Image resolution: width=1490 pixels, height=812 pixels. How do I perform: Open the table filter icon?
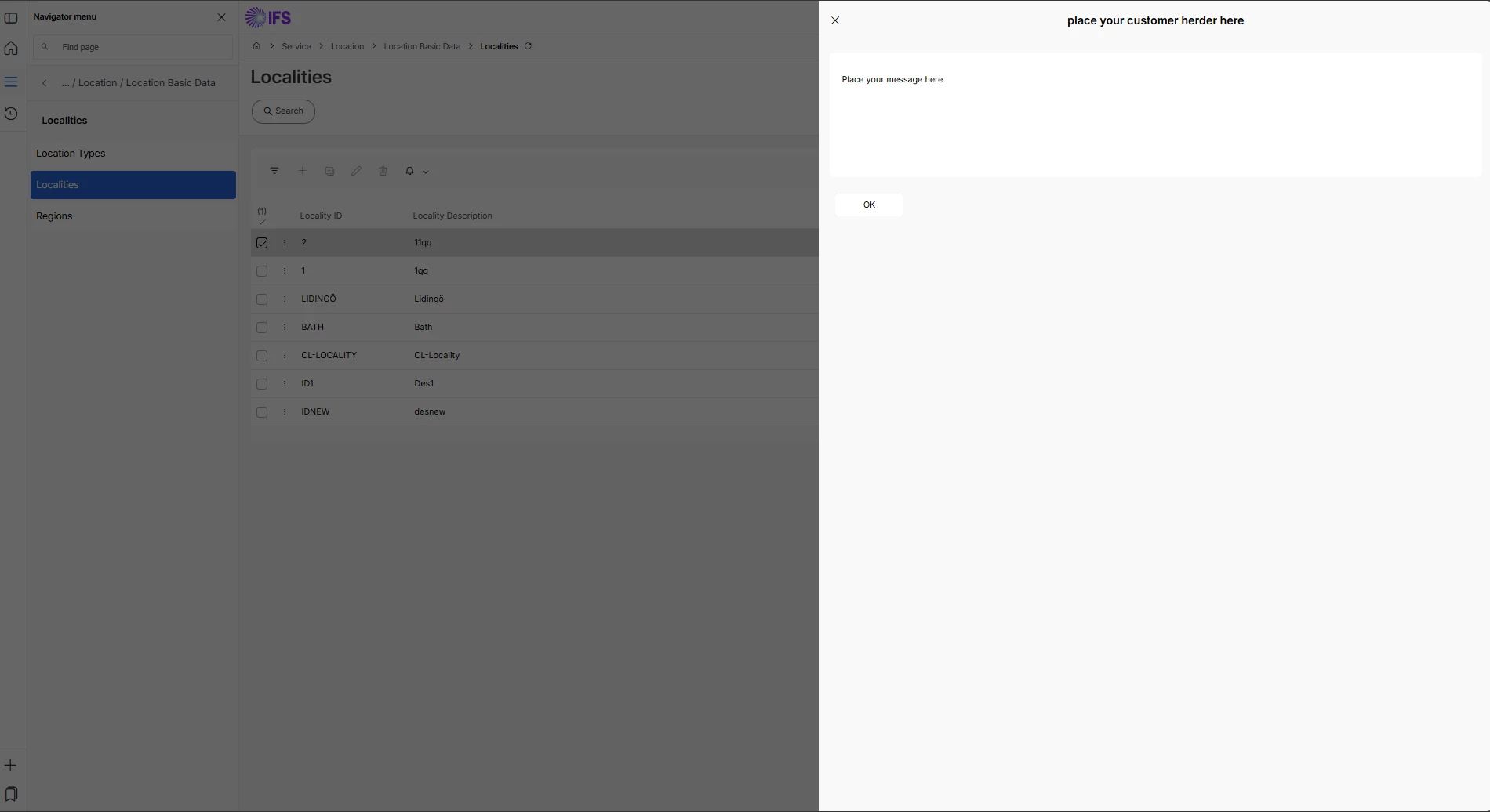(274, 171)
